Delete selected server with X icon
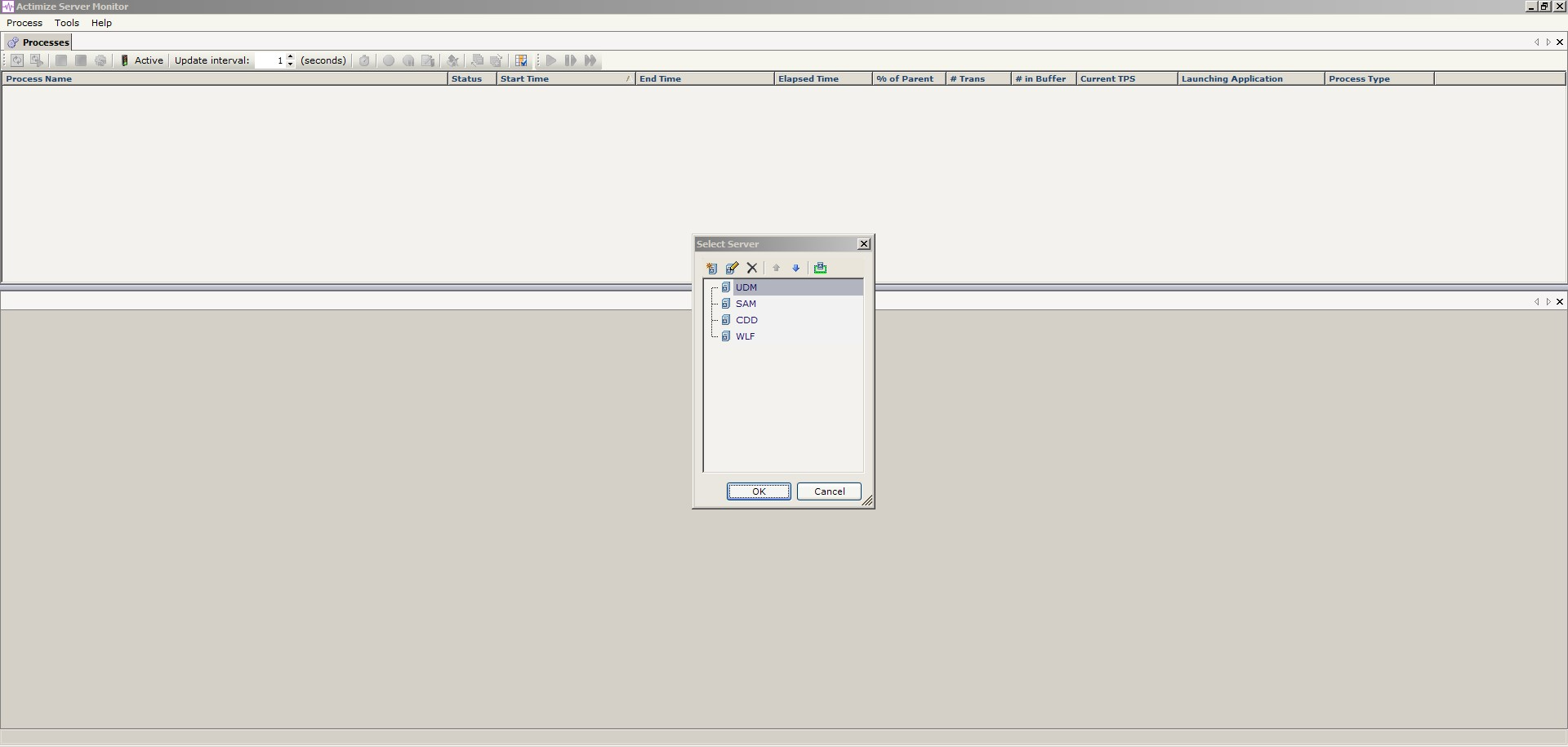Screen dimensions: 1568x747 click(x=752, y=268)
